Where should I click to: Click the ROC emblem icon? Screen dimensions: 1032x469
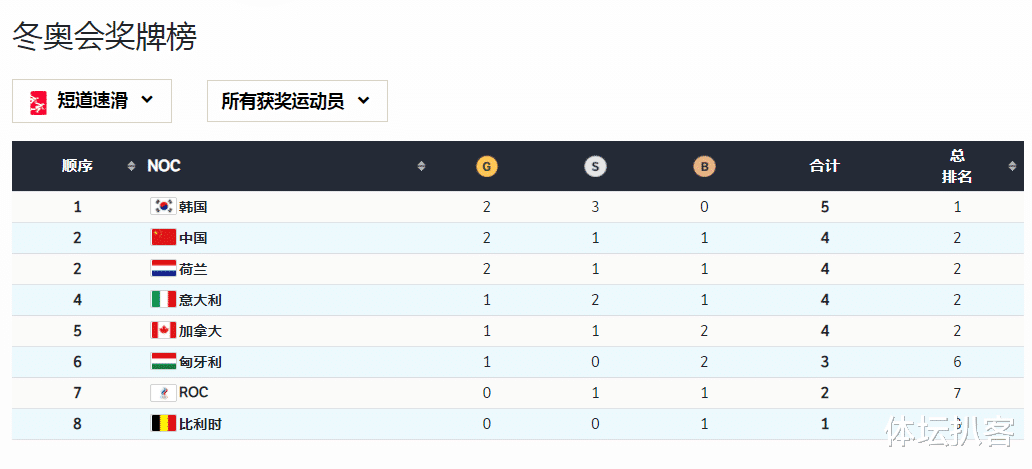click(164, 393)
